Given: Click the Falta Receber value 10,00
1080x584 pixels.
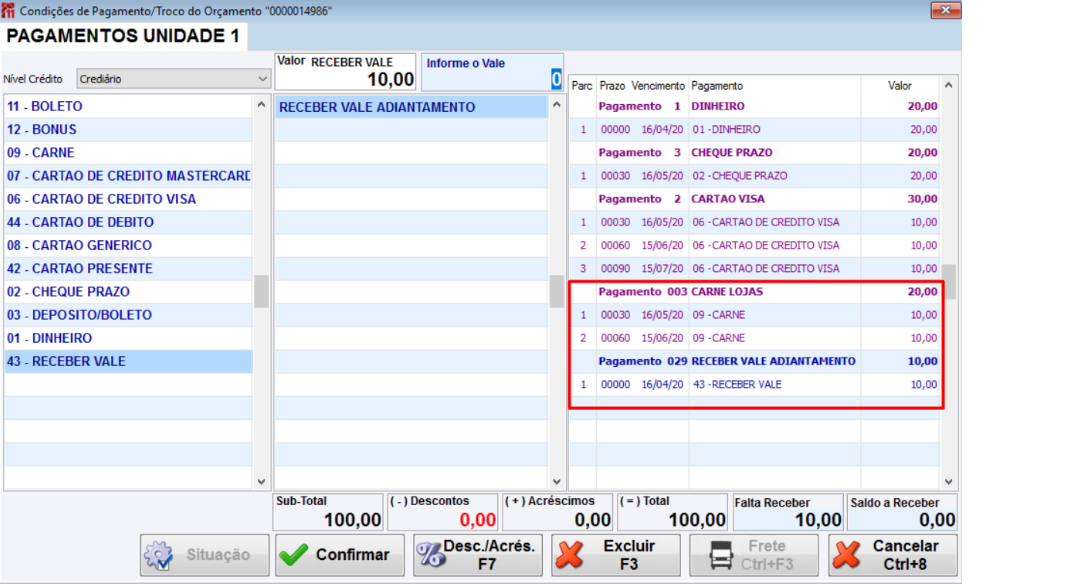Looking at the screenshot, I should tap(818, 520).
